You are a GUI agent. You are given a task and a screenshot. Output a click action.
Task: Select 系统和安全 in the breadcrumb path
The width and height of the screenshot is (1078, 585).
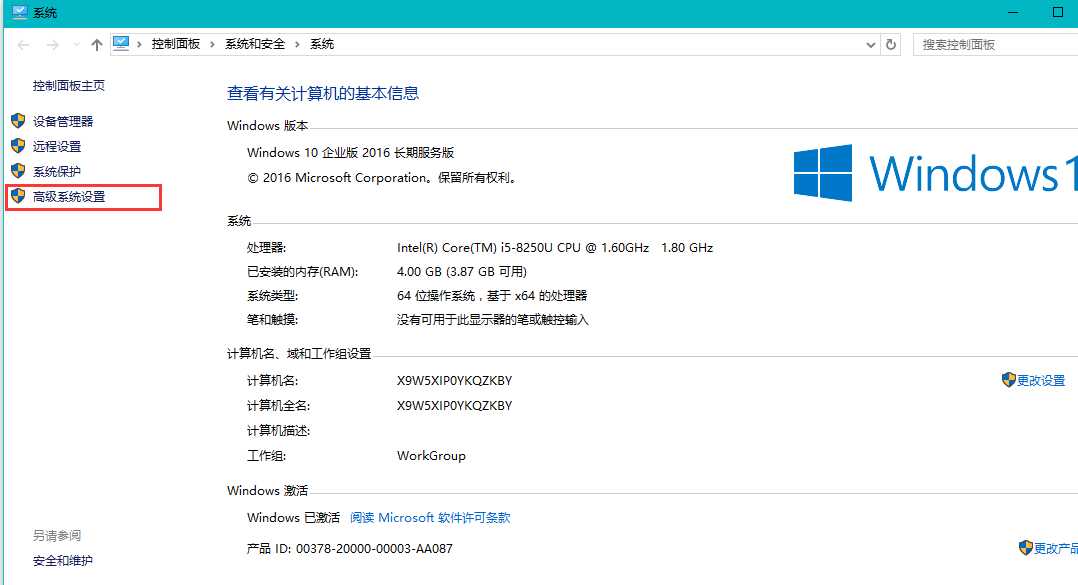click(254, 44)
